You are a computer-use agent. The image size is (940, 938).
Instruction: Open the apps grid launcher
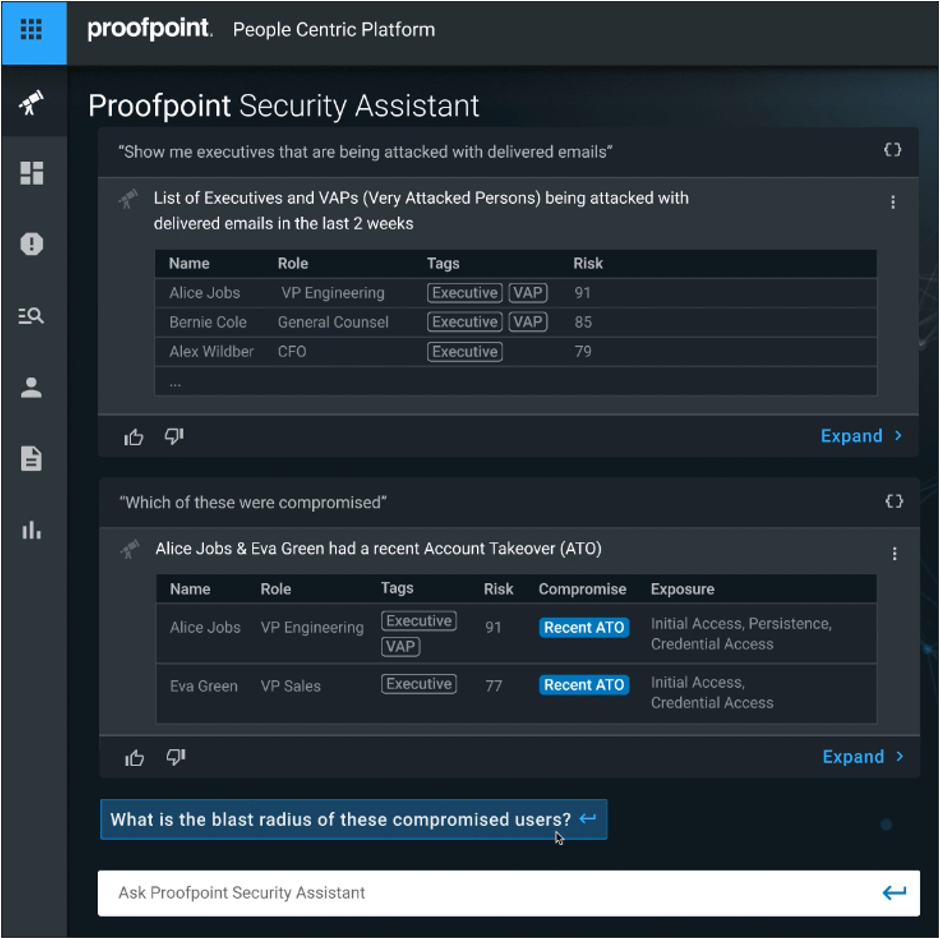[x=31, y=29]
